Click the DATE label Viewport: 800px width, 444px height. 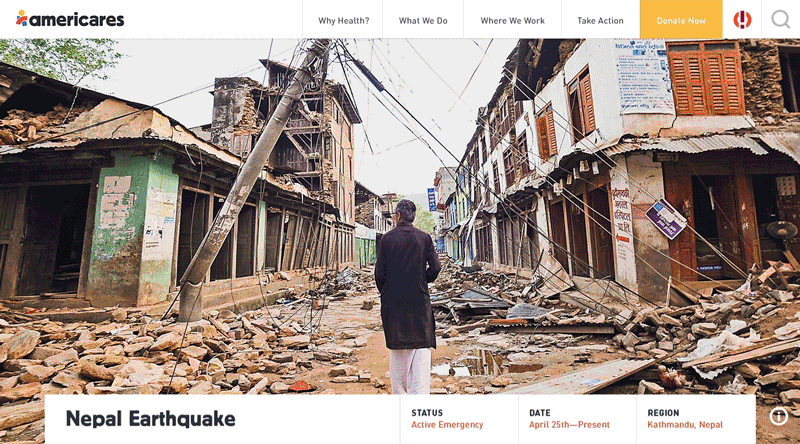tap(539, 413)
